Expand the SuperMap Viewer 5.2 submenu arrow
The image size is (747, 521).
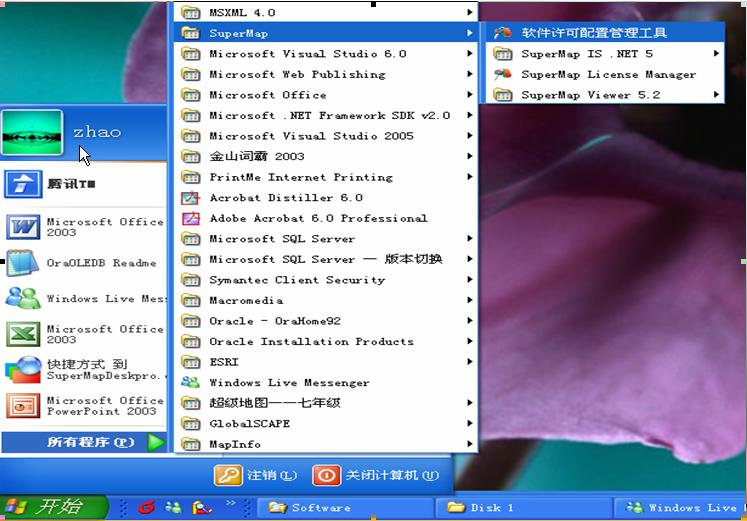pyautogui.click(x=716, y=94)
